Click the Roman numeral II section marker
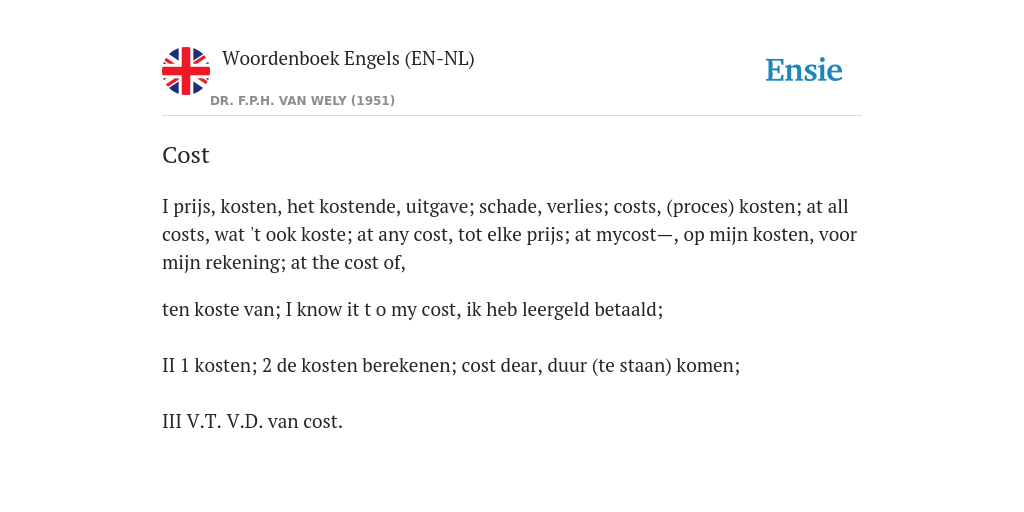Image resolution: width=1024 pixels, height=512 pixels. (168, 366)
